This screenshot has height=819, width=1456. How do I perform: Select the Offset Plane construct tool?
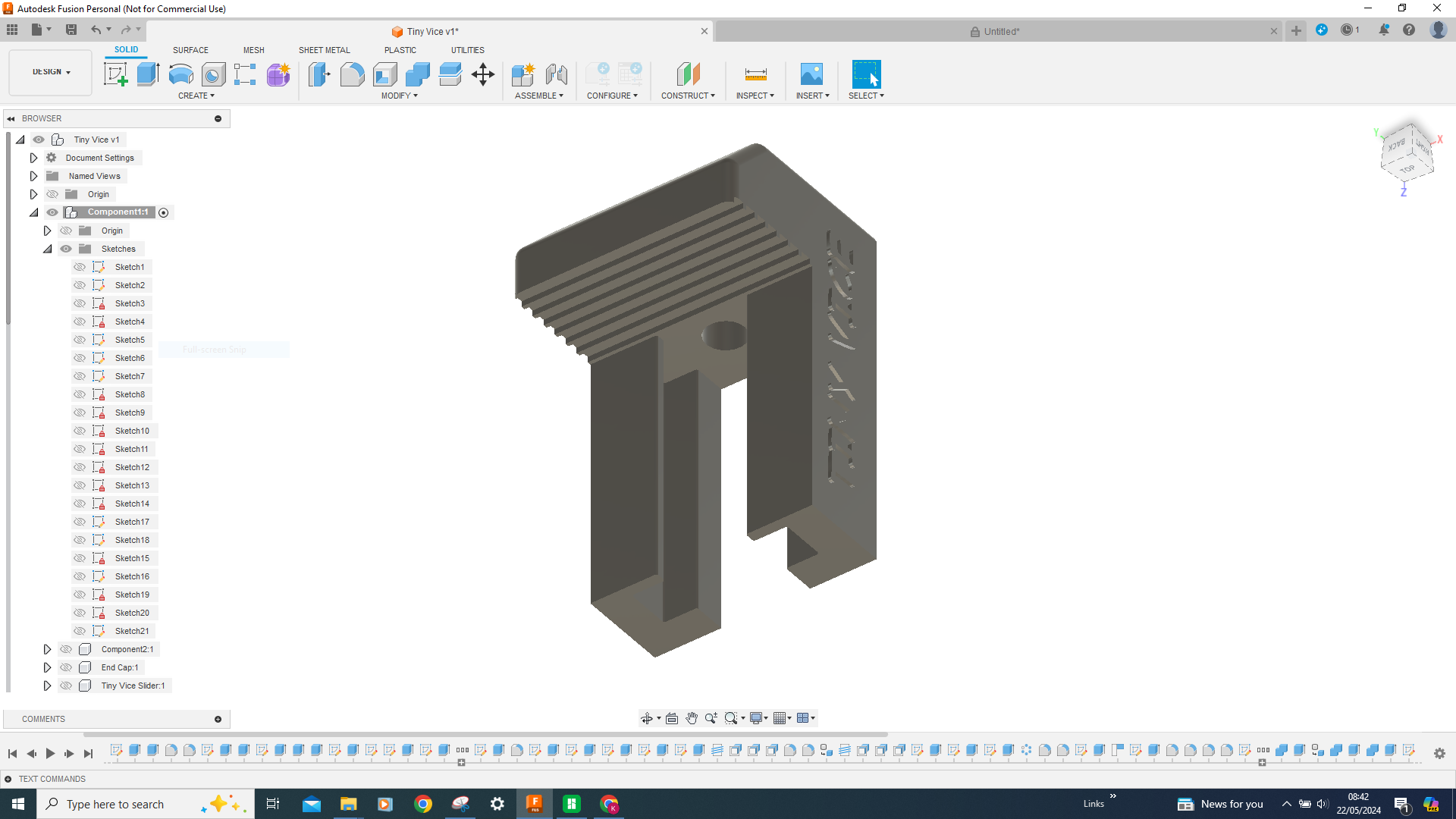tap(688, 74)
